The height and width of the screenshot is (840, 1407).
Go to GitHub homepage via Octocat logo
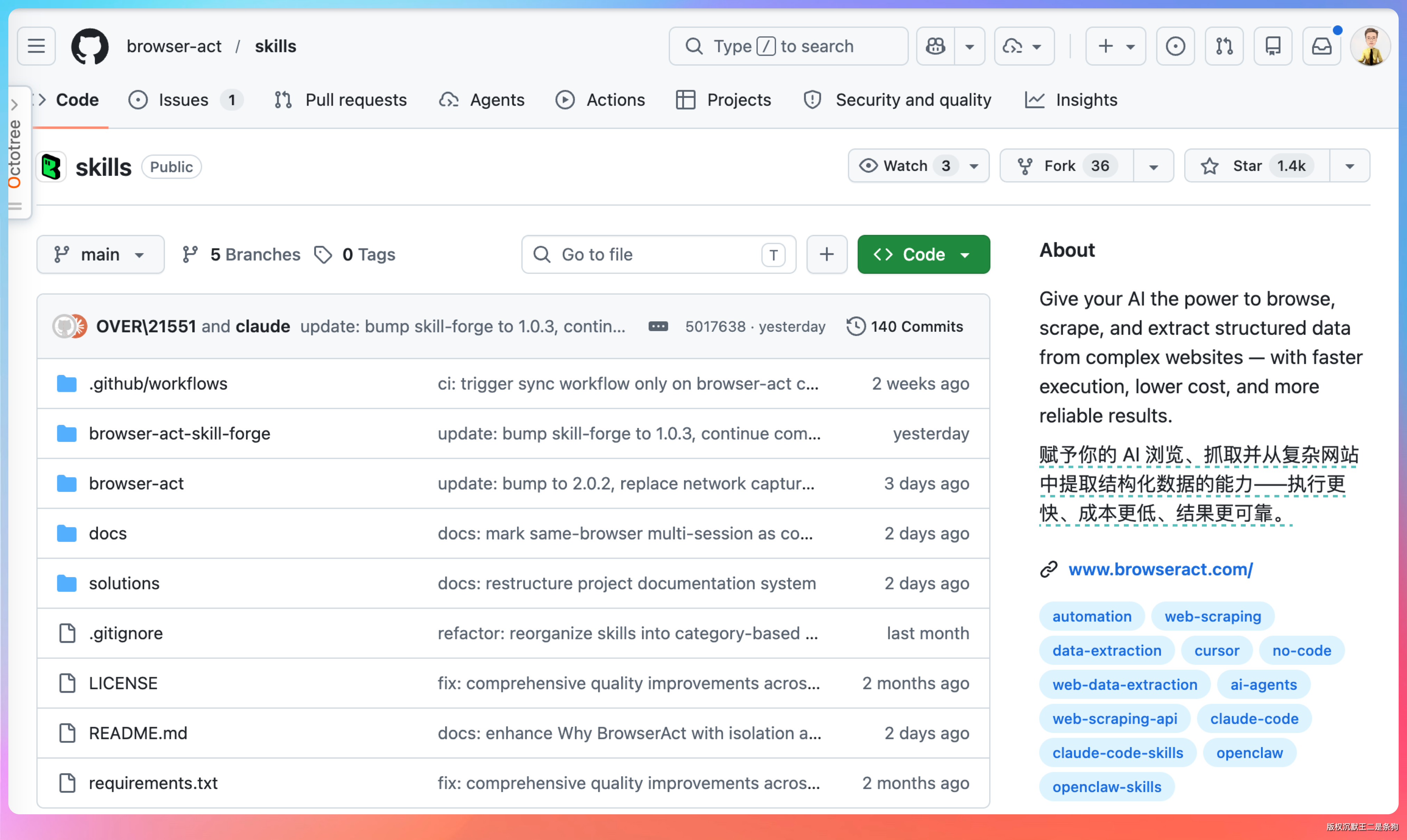(x=89, y=46)
